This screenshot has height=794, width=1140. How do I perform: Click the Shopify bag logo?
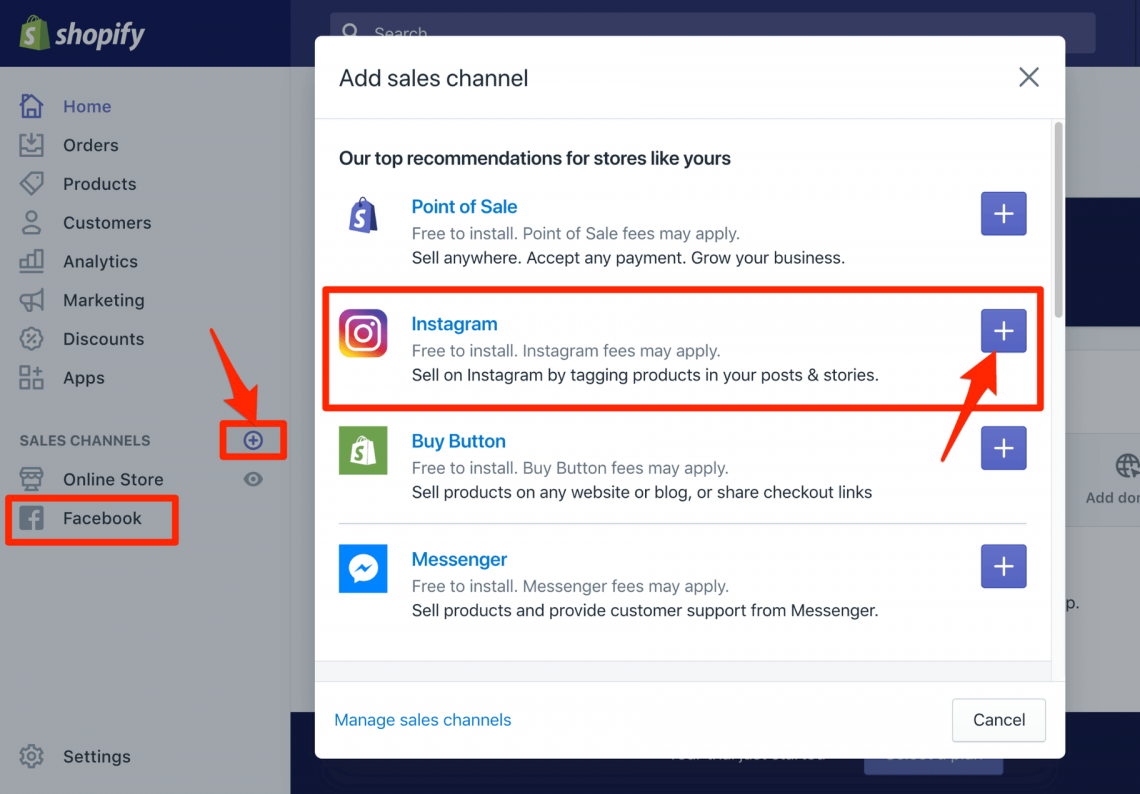(x=33, y=33)
